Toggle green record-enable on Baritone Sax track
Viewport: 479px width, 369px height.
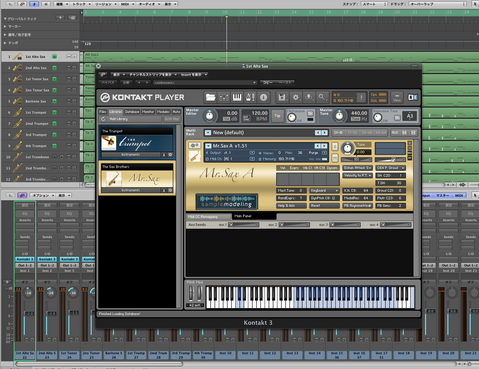54,101
